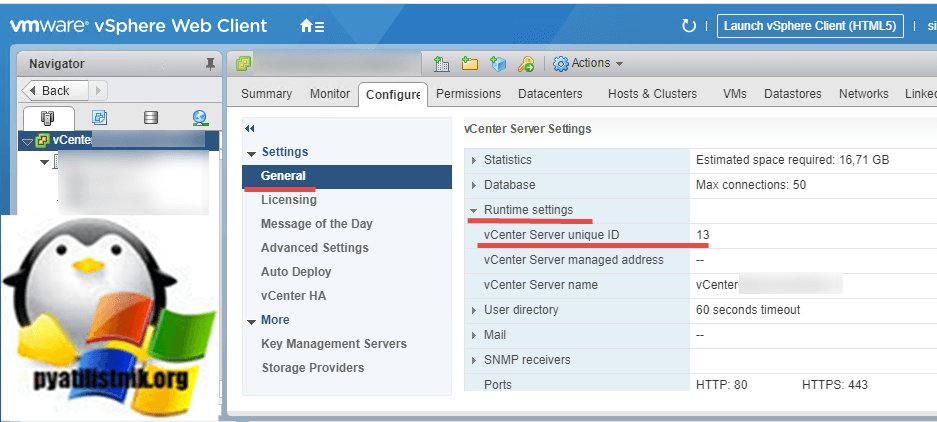Image resolution: width=937 pixels, height=422 pixels.
Task: Collapse the vCenter tree node
Action: [27, 141]
